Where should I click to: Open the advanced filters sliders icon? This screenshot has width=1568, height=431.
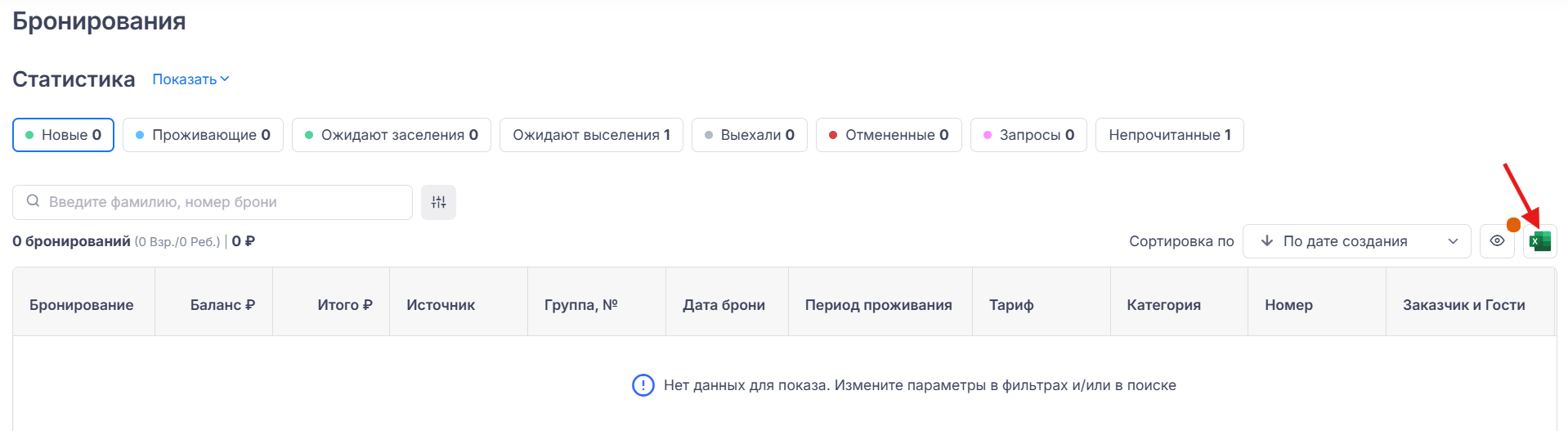coord(438,202)
